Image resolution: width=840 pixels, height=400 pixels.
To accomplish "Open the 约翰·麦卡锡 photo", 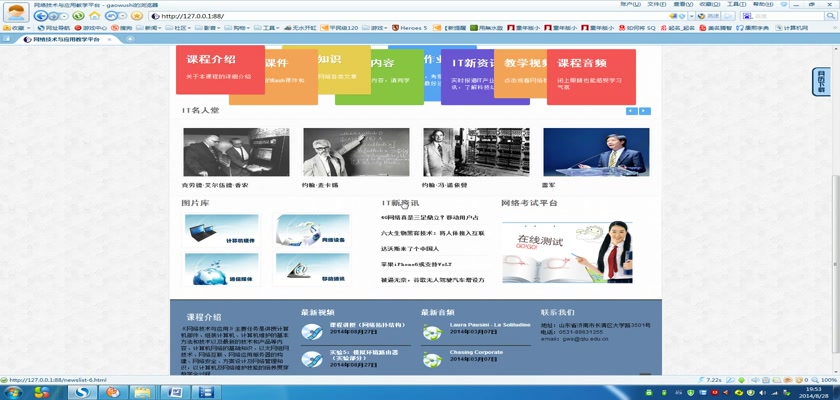I will pos(356,152).
